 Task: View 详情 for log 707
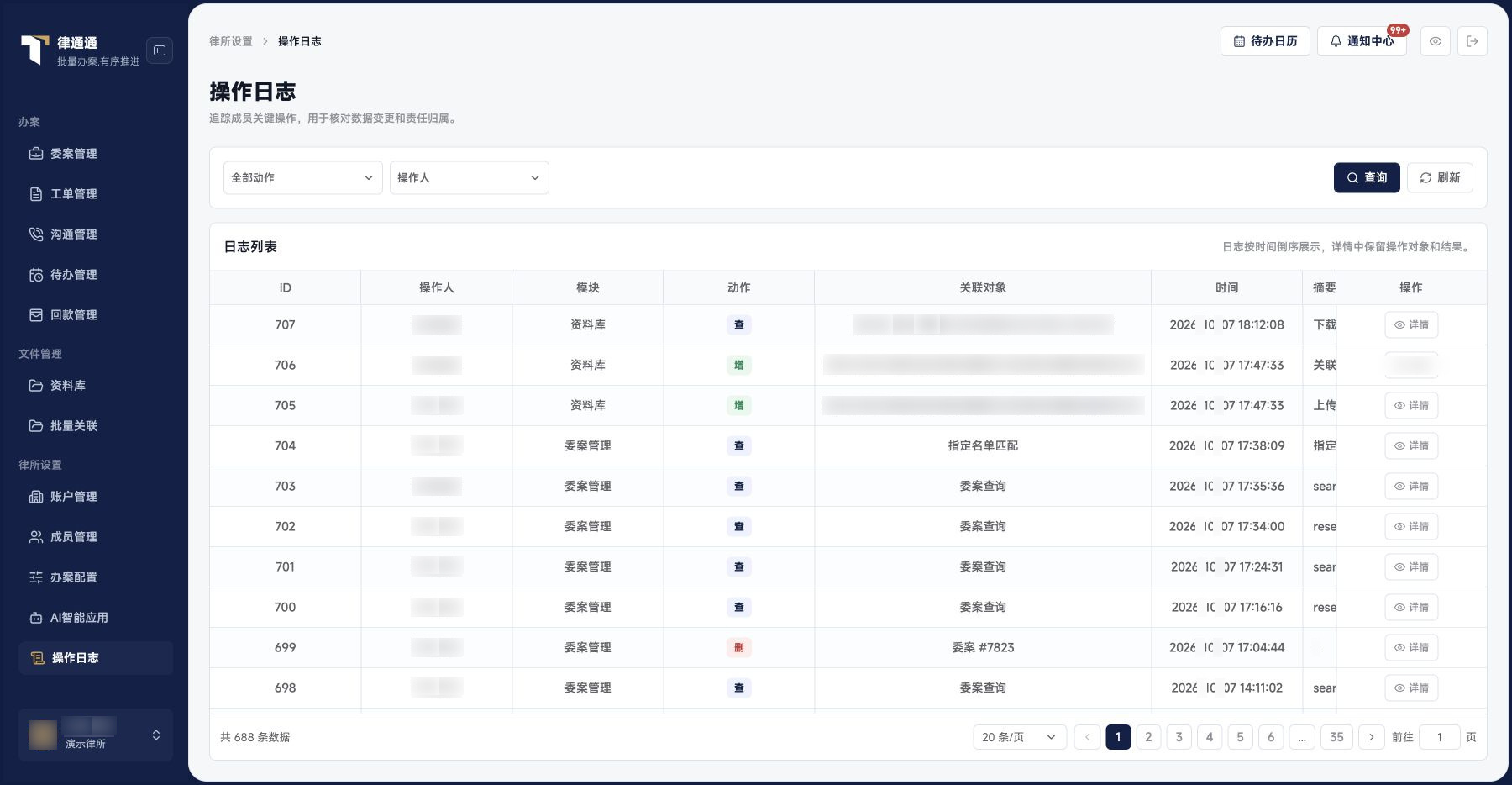[x=1411, y=325]
